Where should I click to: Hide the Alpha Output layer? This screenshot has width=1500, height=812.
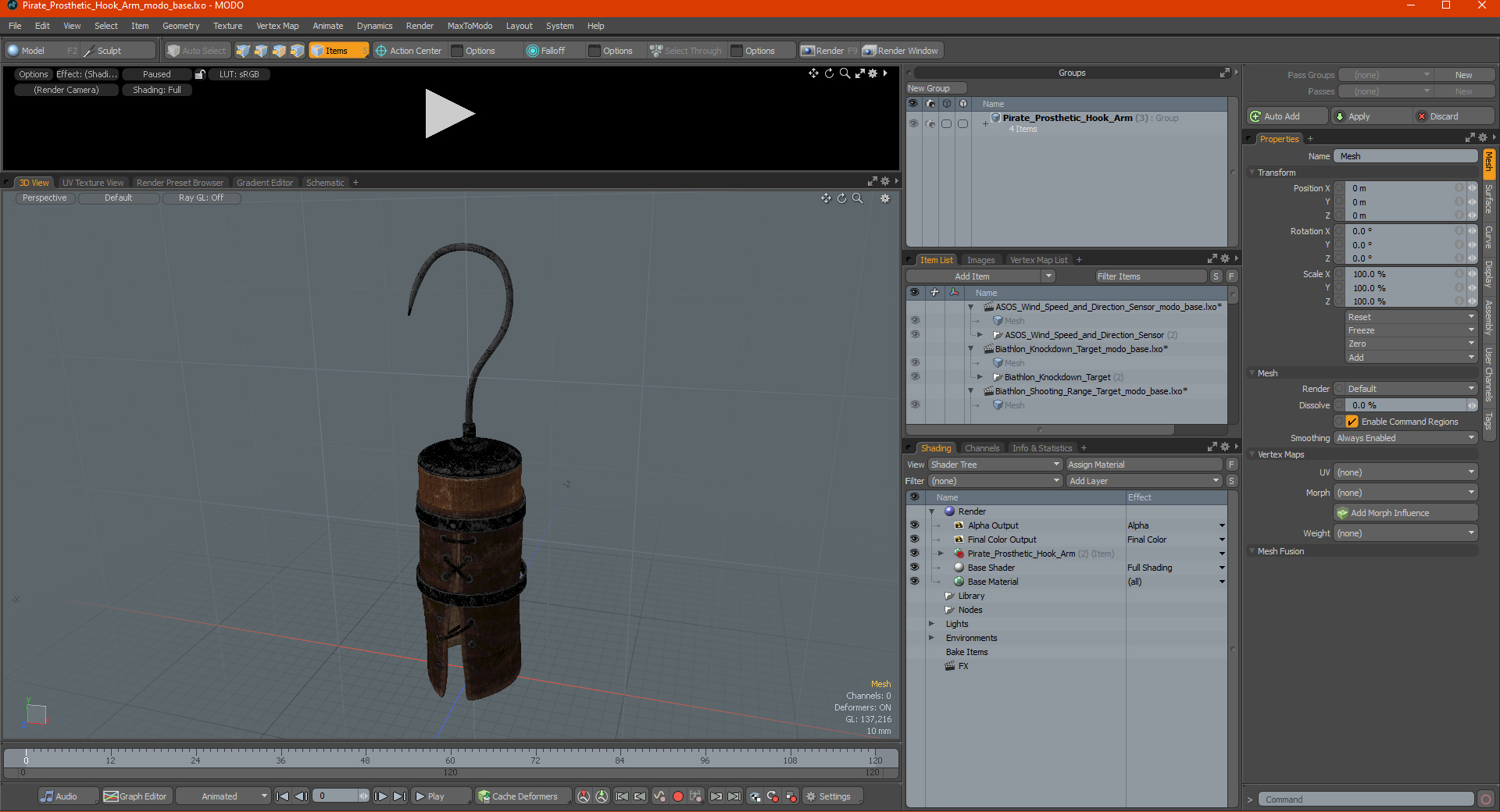coord(914,525)
